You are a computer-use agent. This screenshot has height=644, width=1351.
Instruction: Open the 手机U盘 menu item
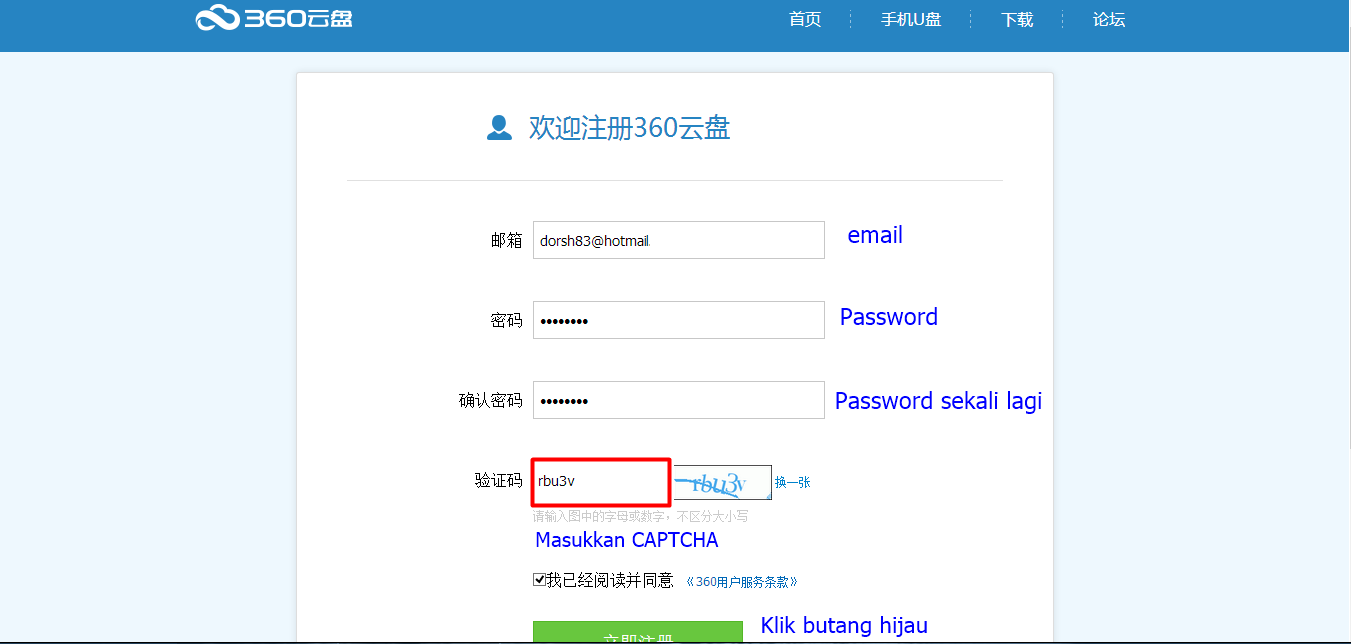(911, 19)
